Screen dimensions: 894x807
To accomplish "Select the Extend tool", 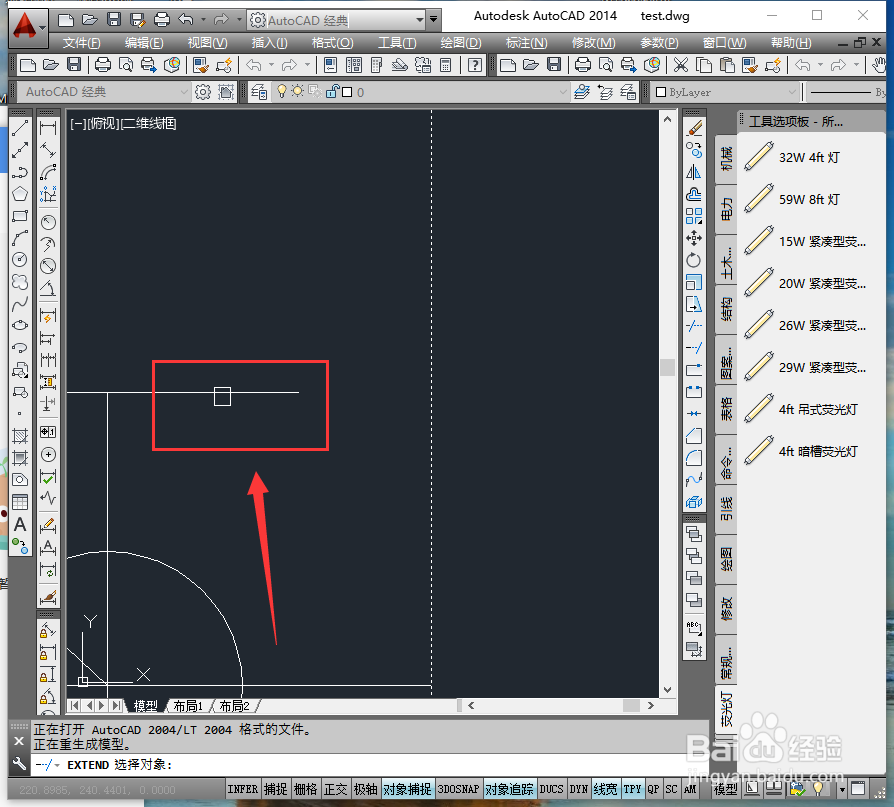I will point(694,348).
